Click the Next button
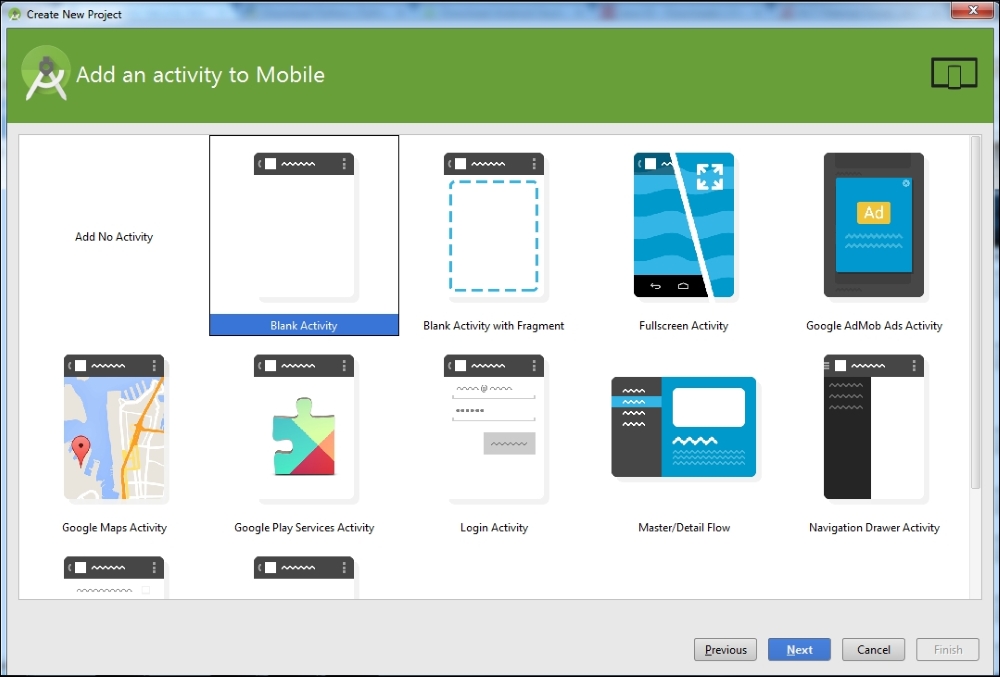1000x677 pixels. (799, 649)
